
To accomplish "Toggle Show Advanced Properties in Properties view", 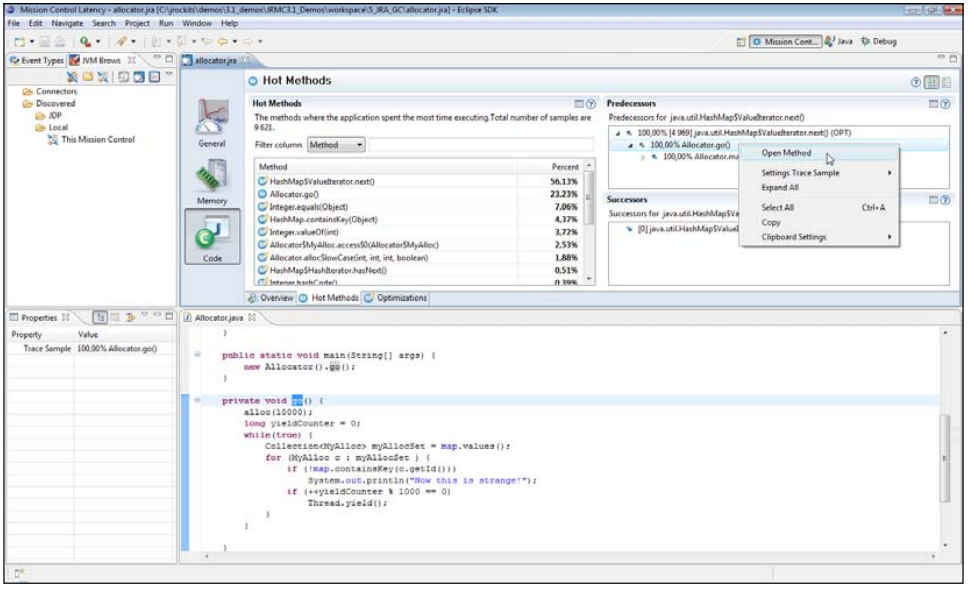I will point(115,317).
